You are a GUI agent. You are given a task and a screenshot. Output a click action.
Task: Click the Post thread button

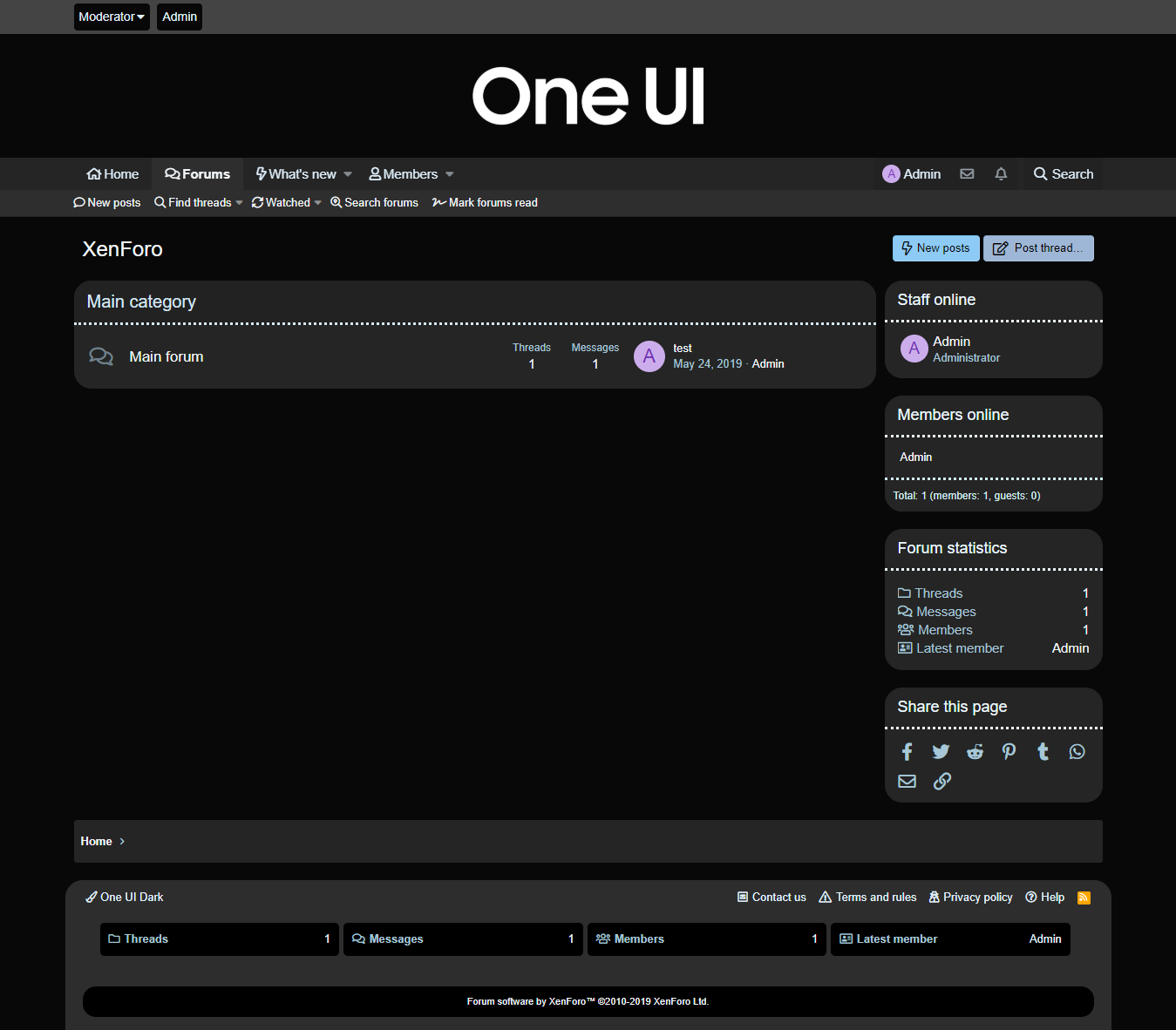click(1037, 248)
